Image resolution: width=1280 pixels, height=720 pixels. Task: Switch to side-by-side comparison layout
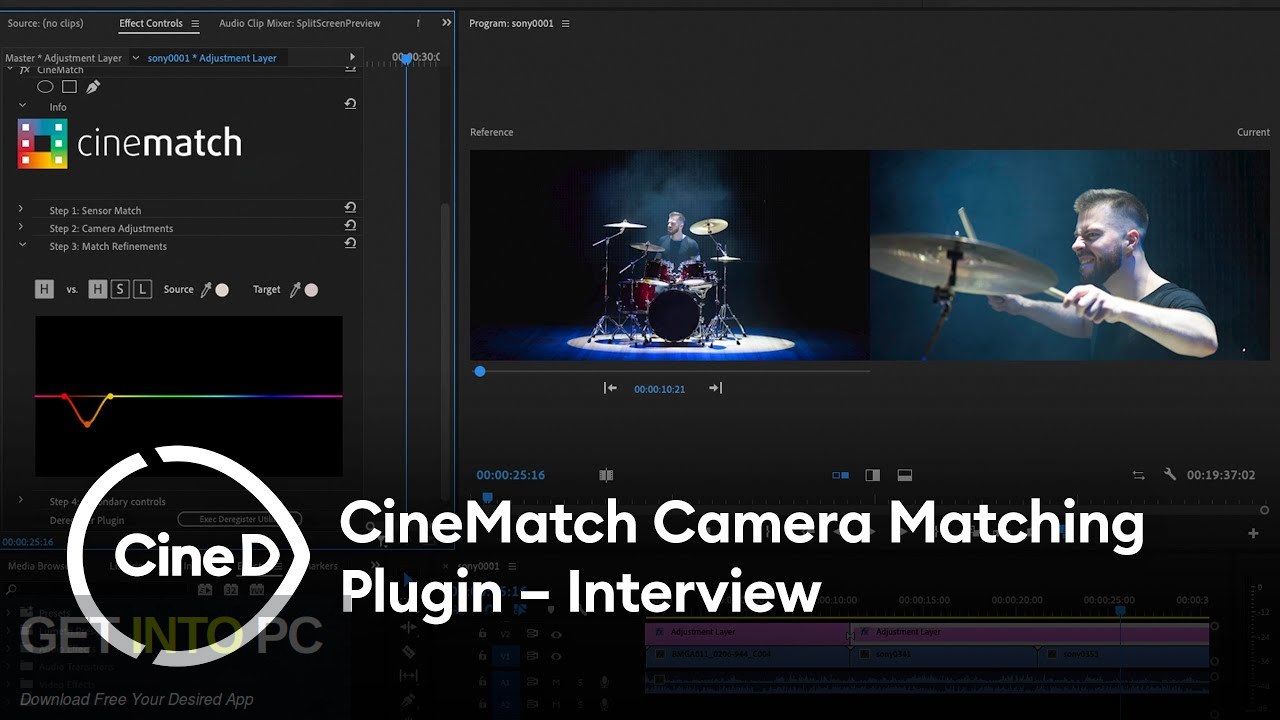(840, 475)
